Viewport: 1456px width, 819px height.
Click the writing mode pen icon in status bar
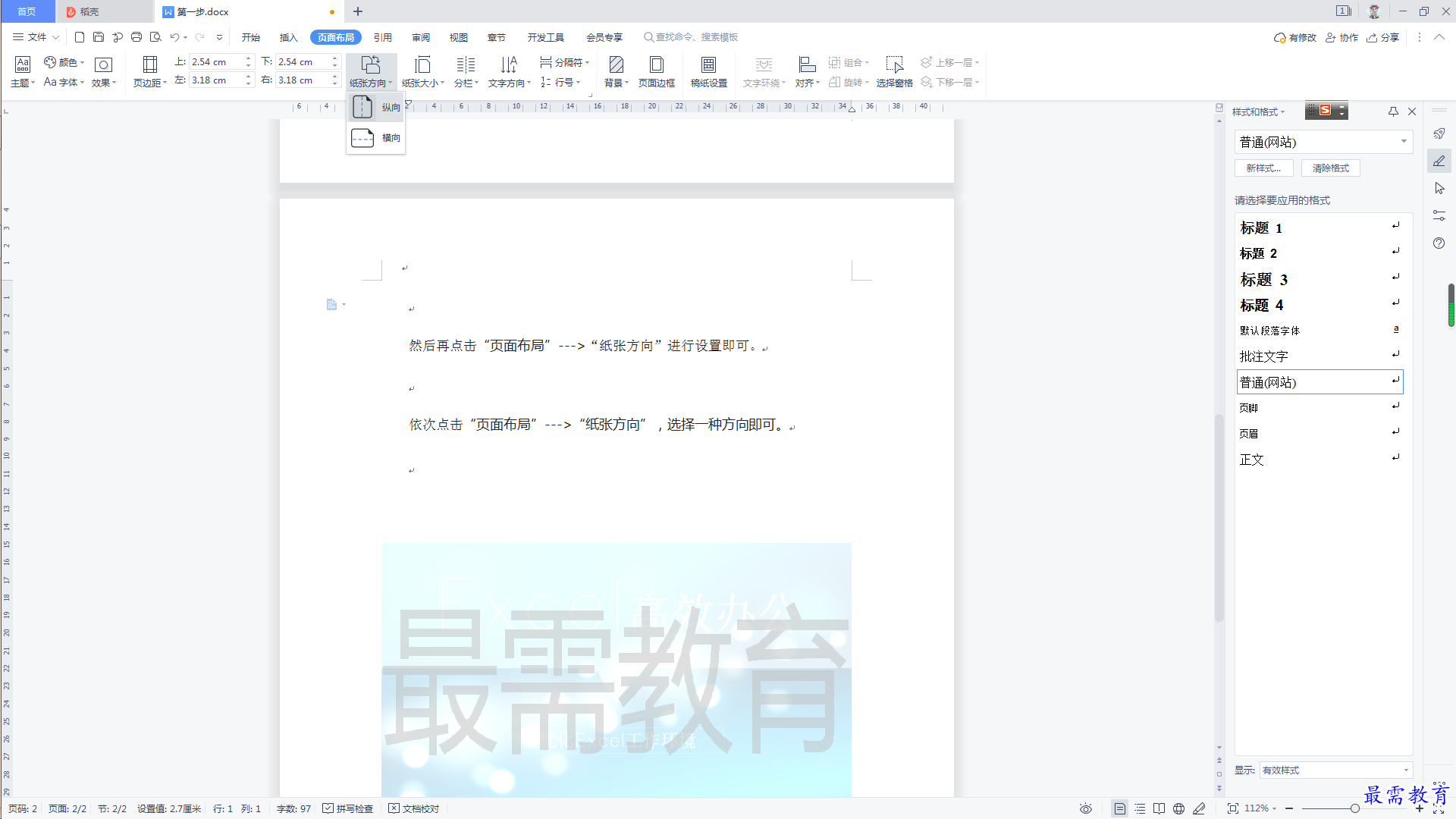click(x=1199, y=808)
